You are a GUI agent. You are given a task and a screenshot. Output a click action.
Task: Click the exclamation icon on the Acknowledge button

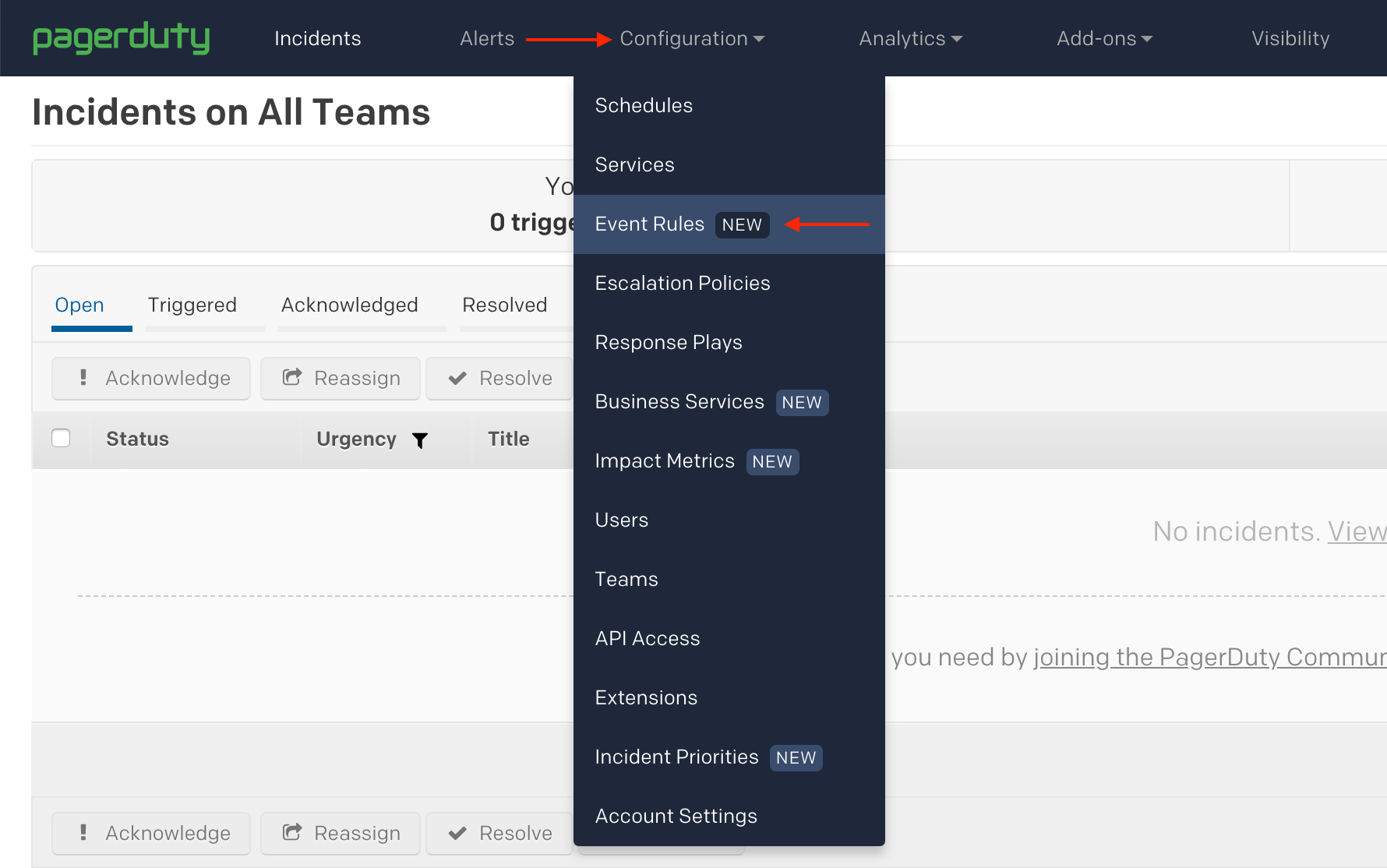[x=83, y=378]
